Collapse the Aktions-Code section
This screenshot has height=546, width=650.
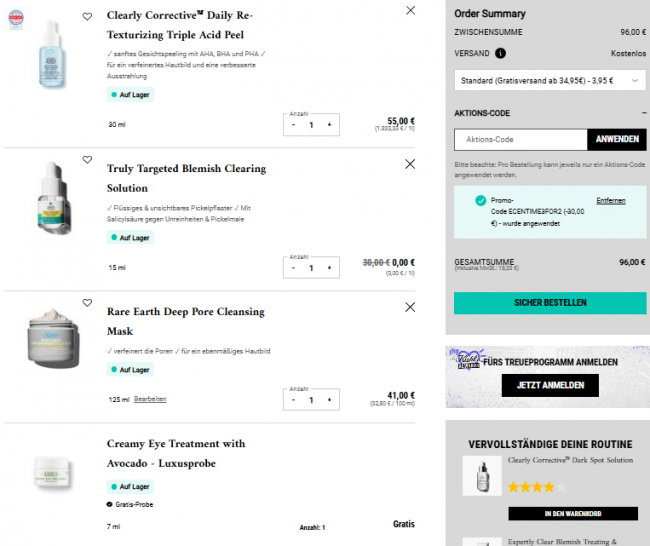tap(643, 113)
